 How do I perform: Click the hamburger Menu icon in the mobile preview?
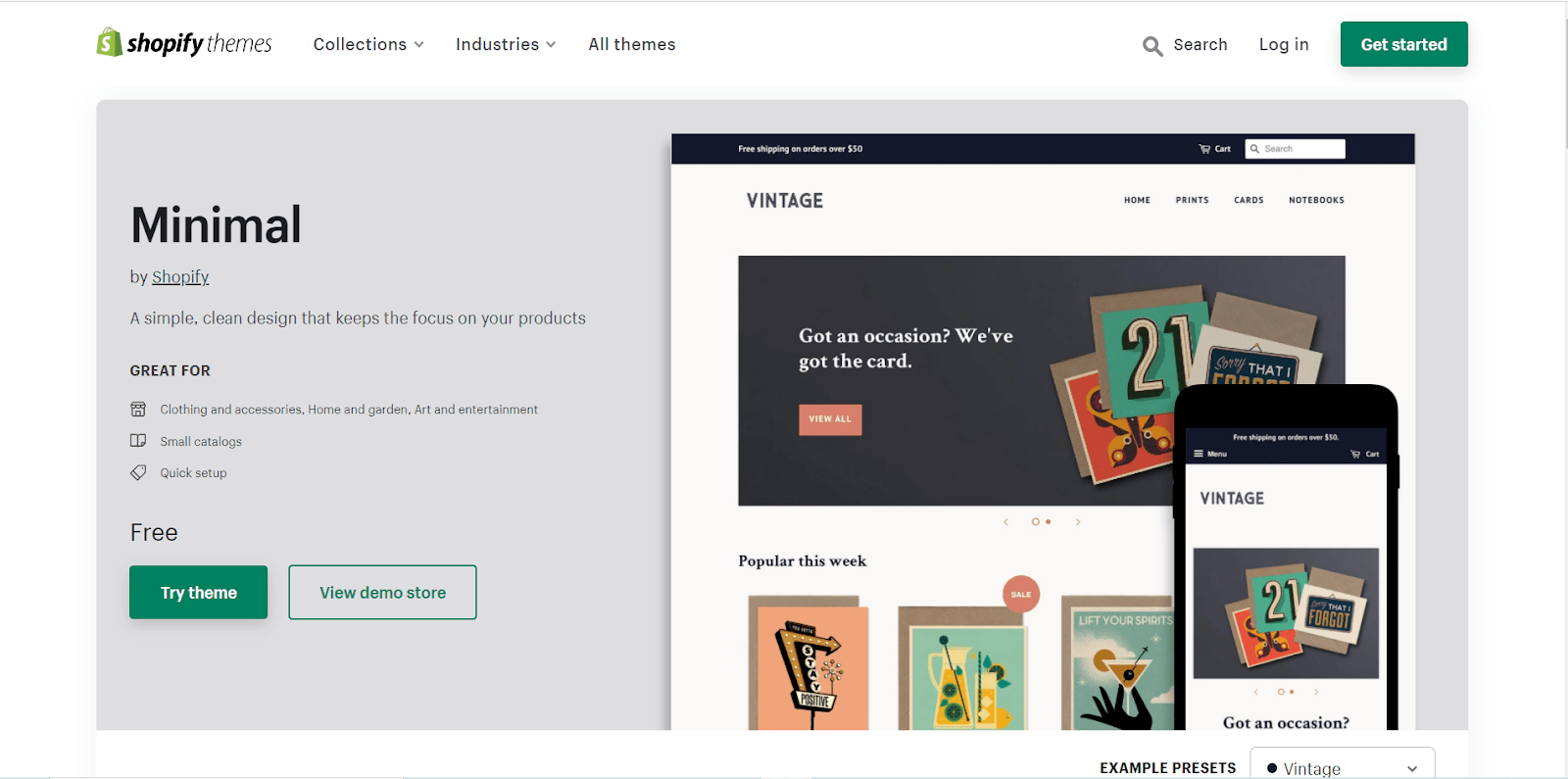pos(1199,454)
